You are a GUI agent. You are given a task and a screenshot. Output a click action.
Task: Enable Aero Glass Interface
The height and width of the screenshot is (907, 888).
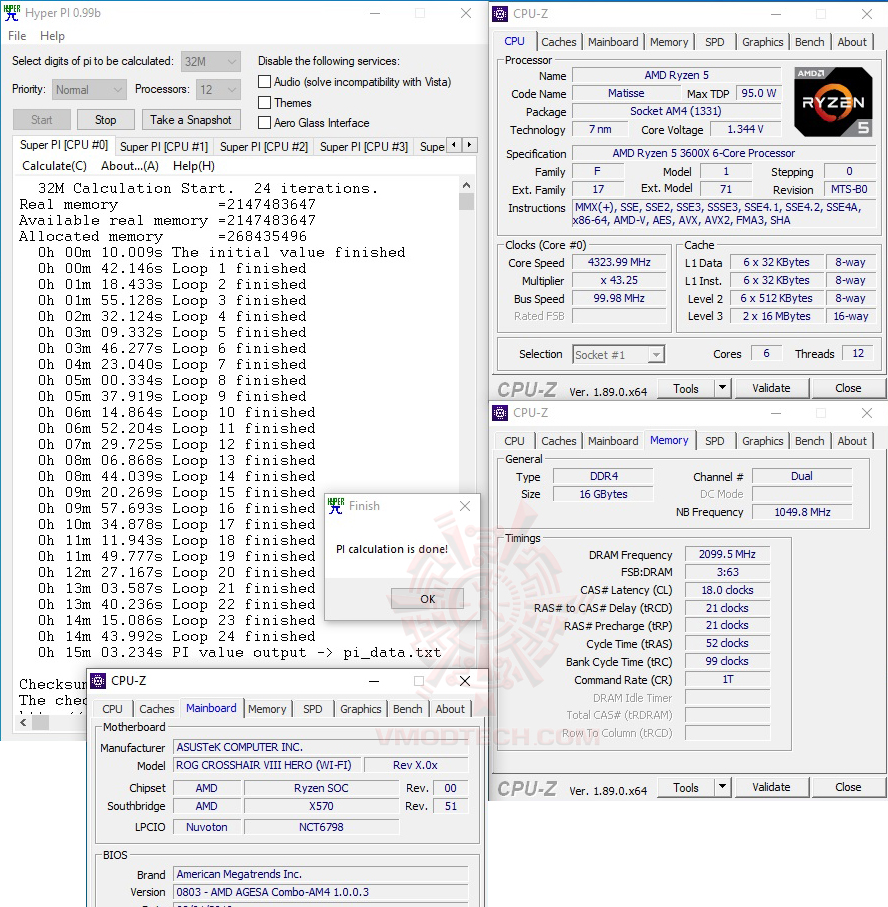point(264,123)
